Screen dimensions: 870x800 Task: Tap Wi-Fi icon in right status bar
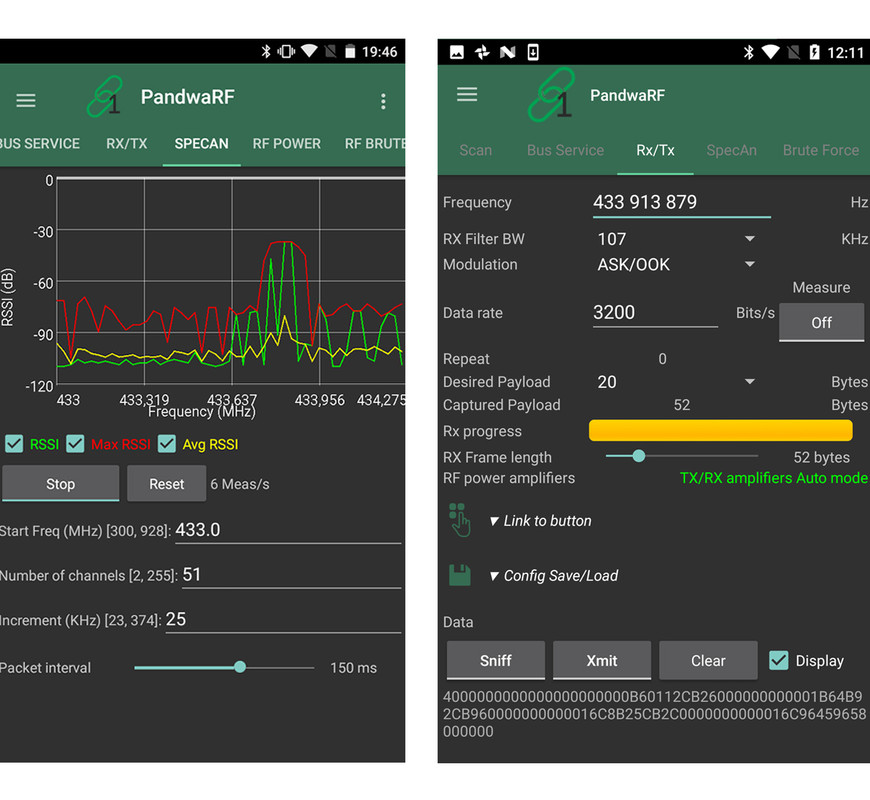[770, 52]
